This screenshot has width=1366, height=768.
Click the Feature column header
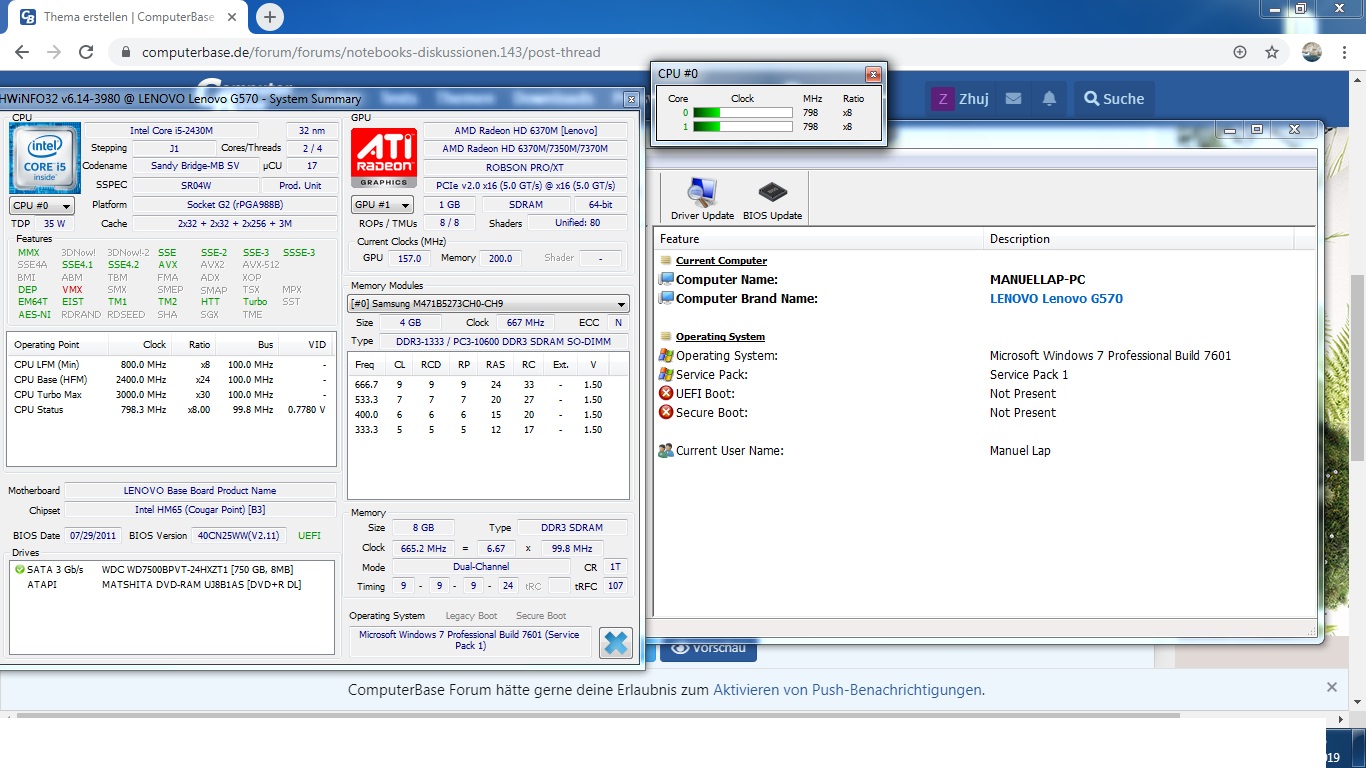coord(819,239)
